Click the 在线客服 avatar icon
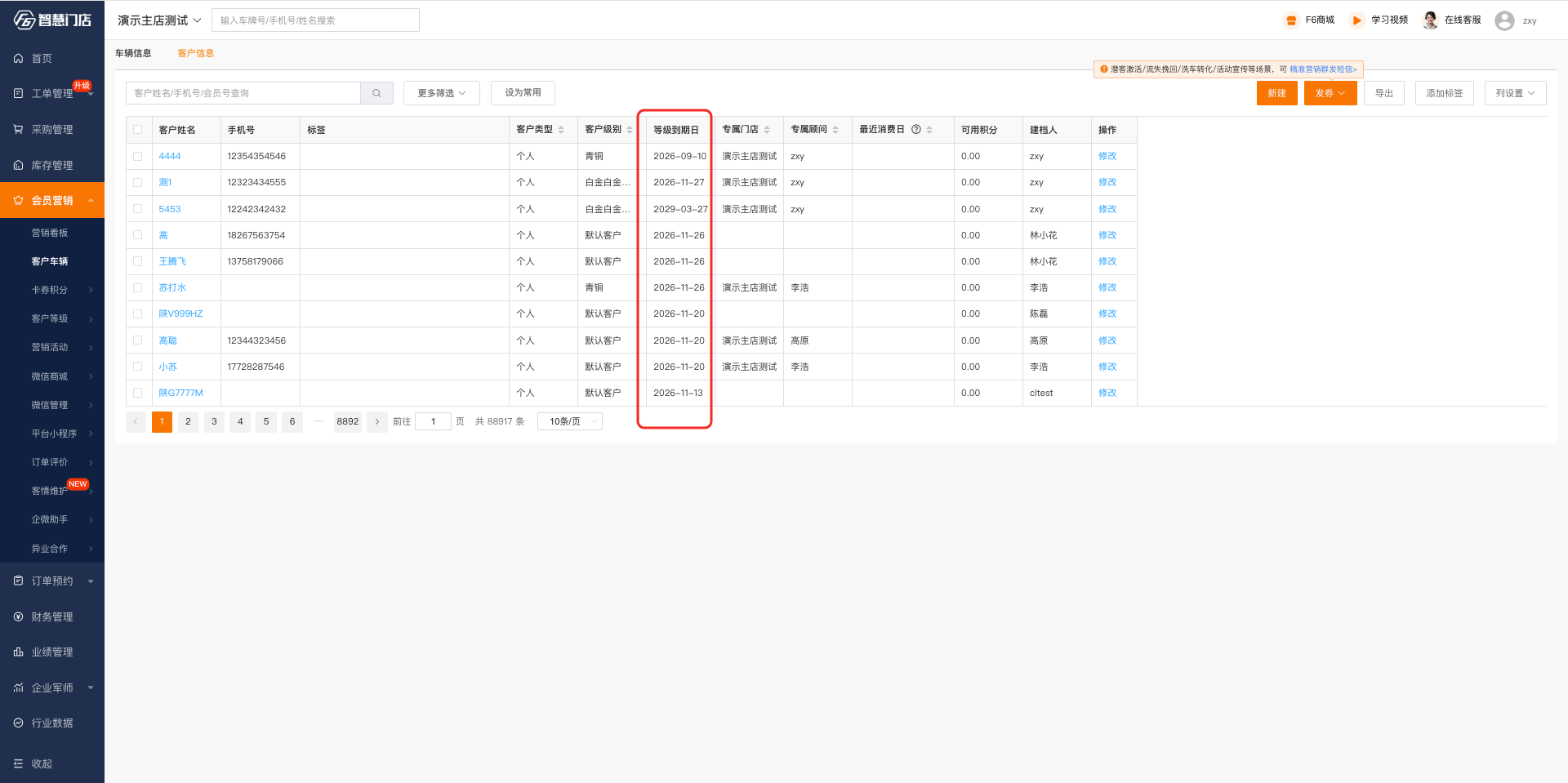The image size is (1568, 783). (x=1430, y=20)
